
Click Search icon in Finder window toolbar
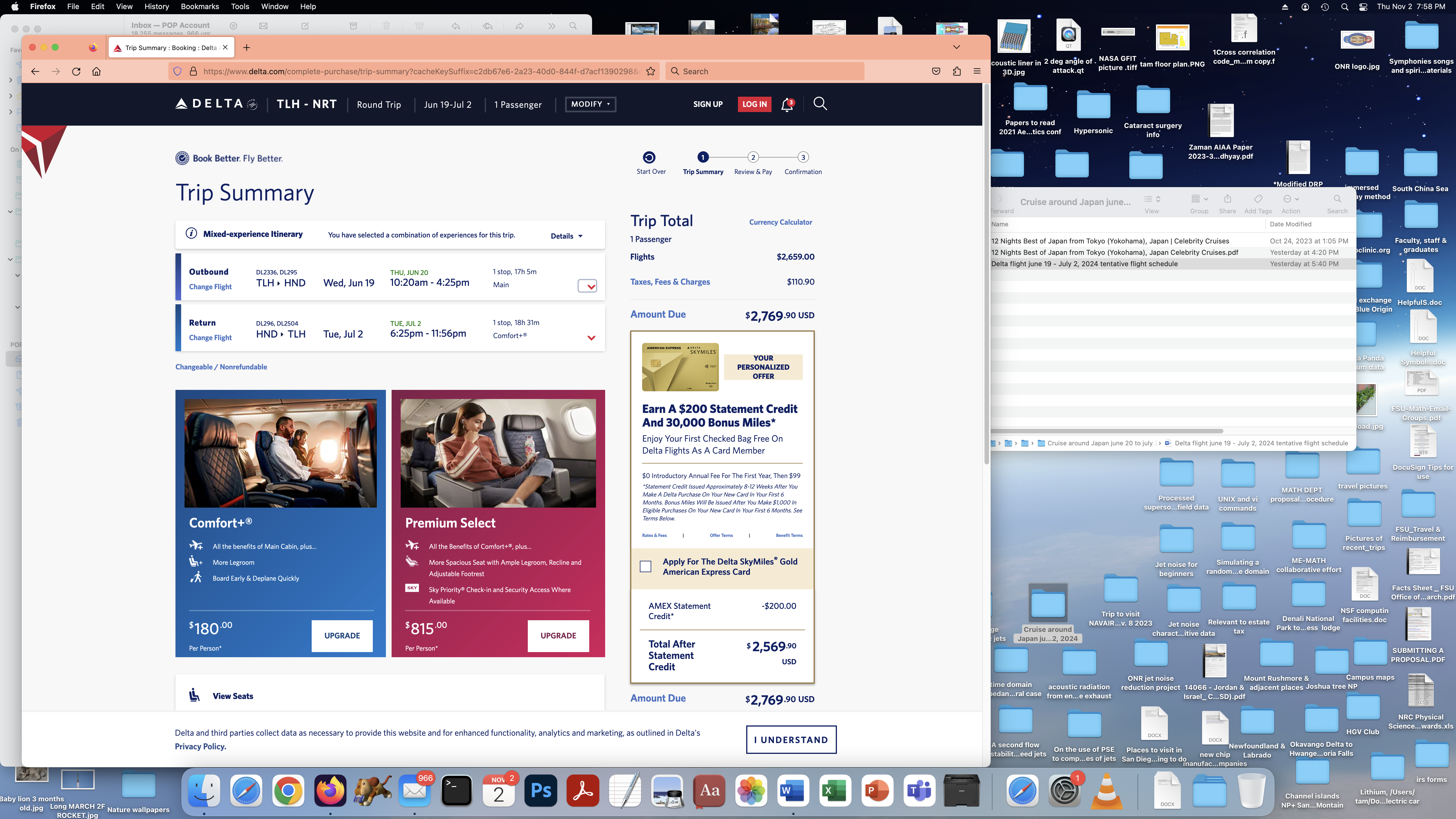1337,199
